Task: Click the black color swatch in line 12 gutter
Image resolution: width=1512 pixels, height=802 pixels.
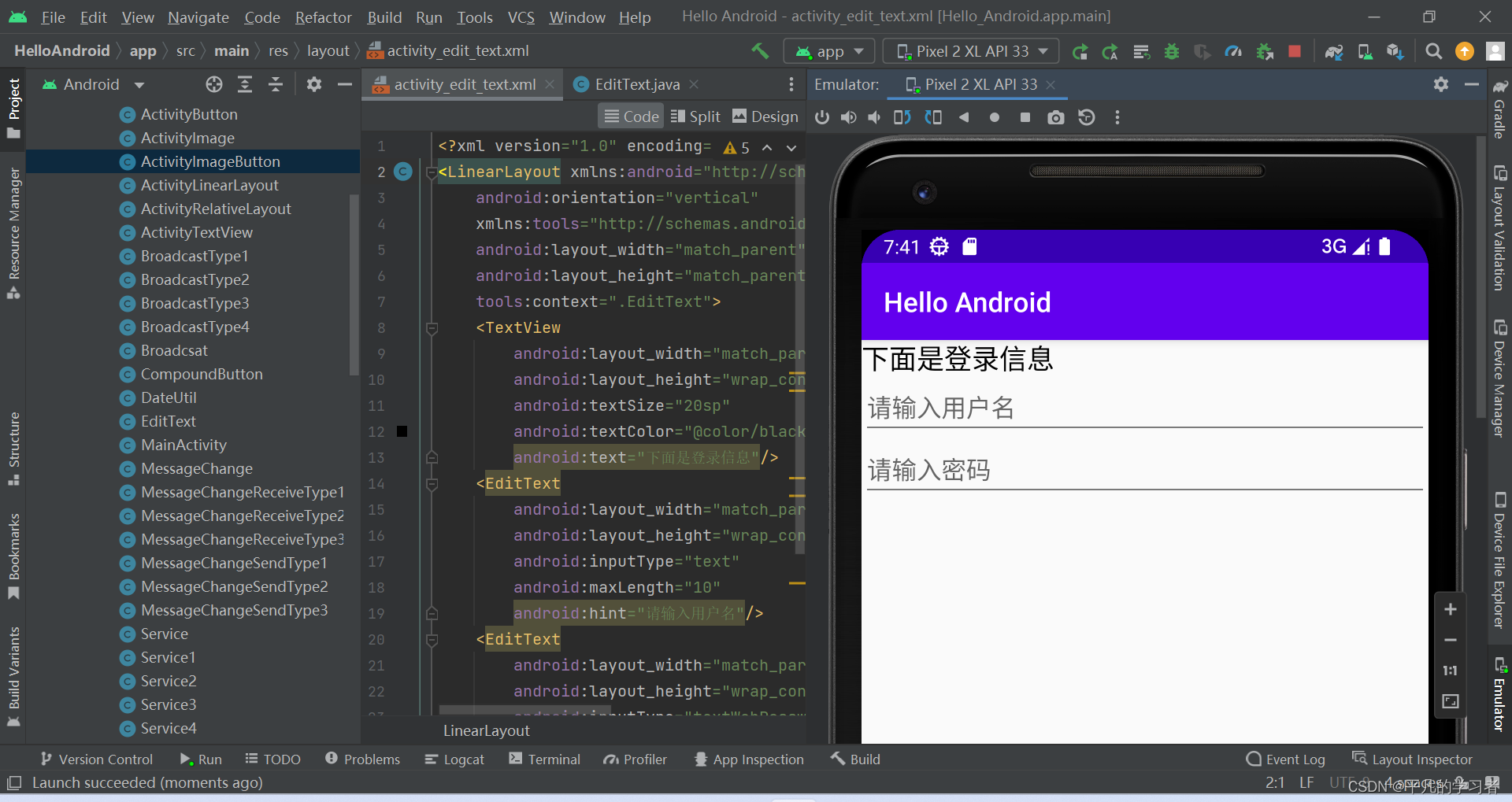Action: 402,431
